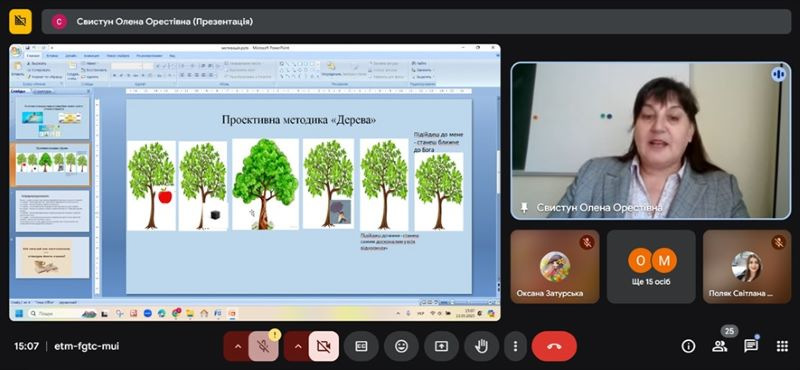Image resolution: width=800 pixels, height=370 pixels.
Task: Switch to Рецензирование ribbon tab
Action: [x=149, y=56]
